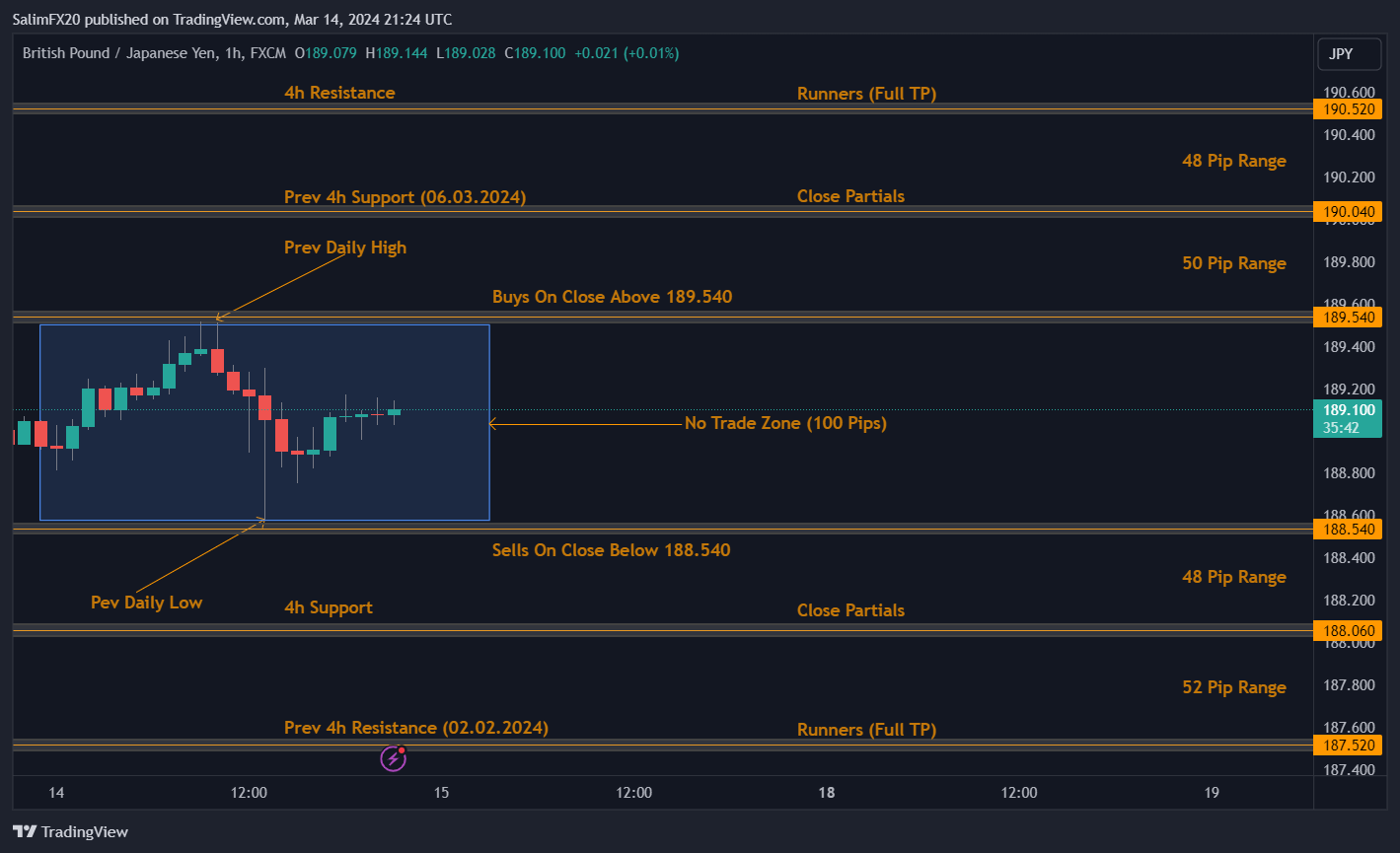Screen dimensions: 1400x853
Task: Click the economic event lightning icon
Action: (x=393, y=758)
